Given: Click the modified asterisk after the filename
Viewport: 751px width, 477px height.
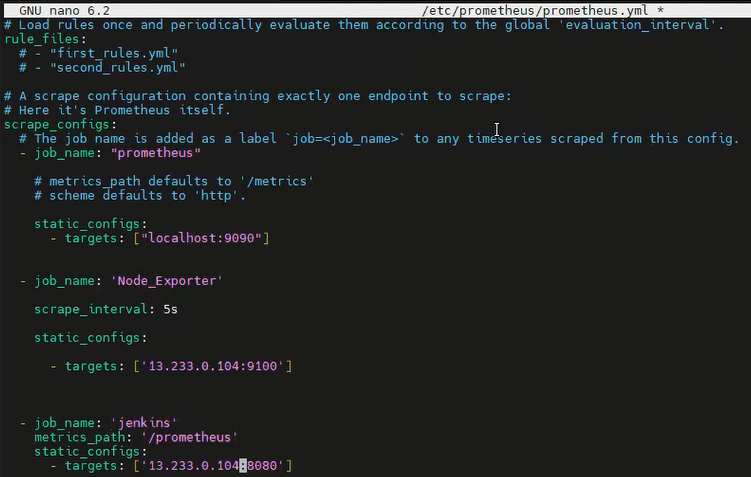Looking at the screenshot, I should 660,11.
